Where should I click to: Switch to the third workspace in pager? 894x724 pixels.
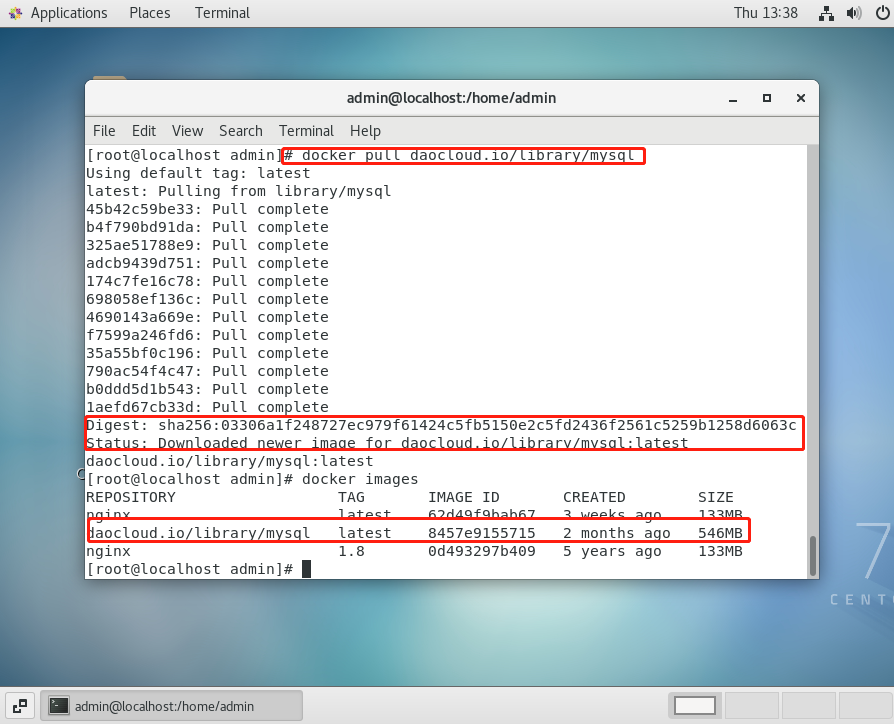pos(808,706)
